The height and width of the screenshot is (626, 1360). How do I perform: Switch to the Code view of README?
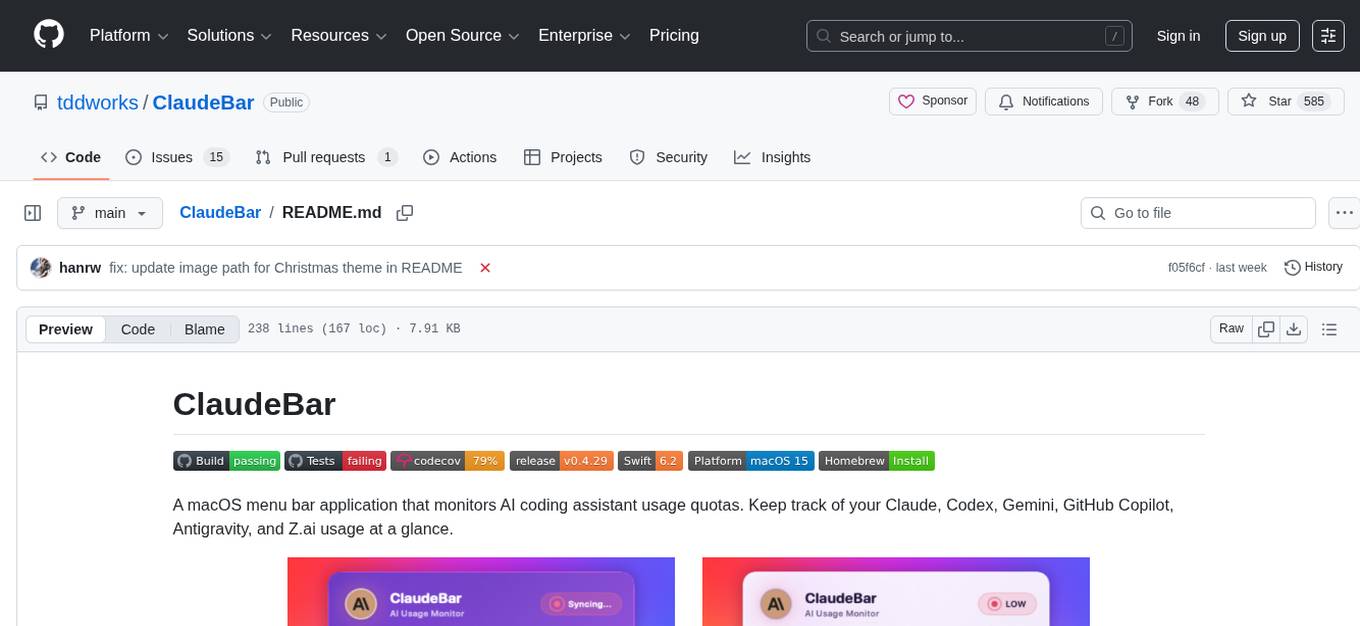coord(137,329)
